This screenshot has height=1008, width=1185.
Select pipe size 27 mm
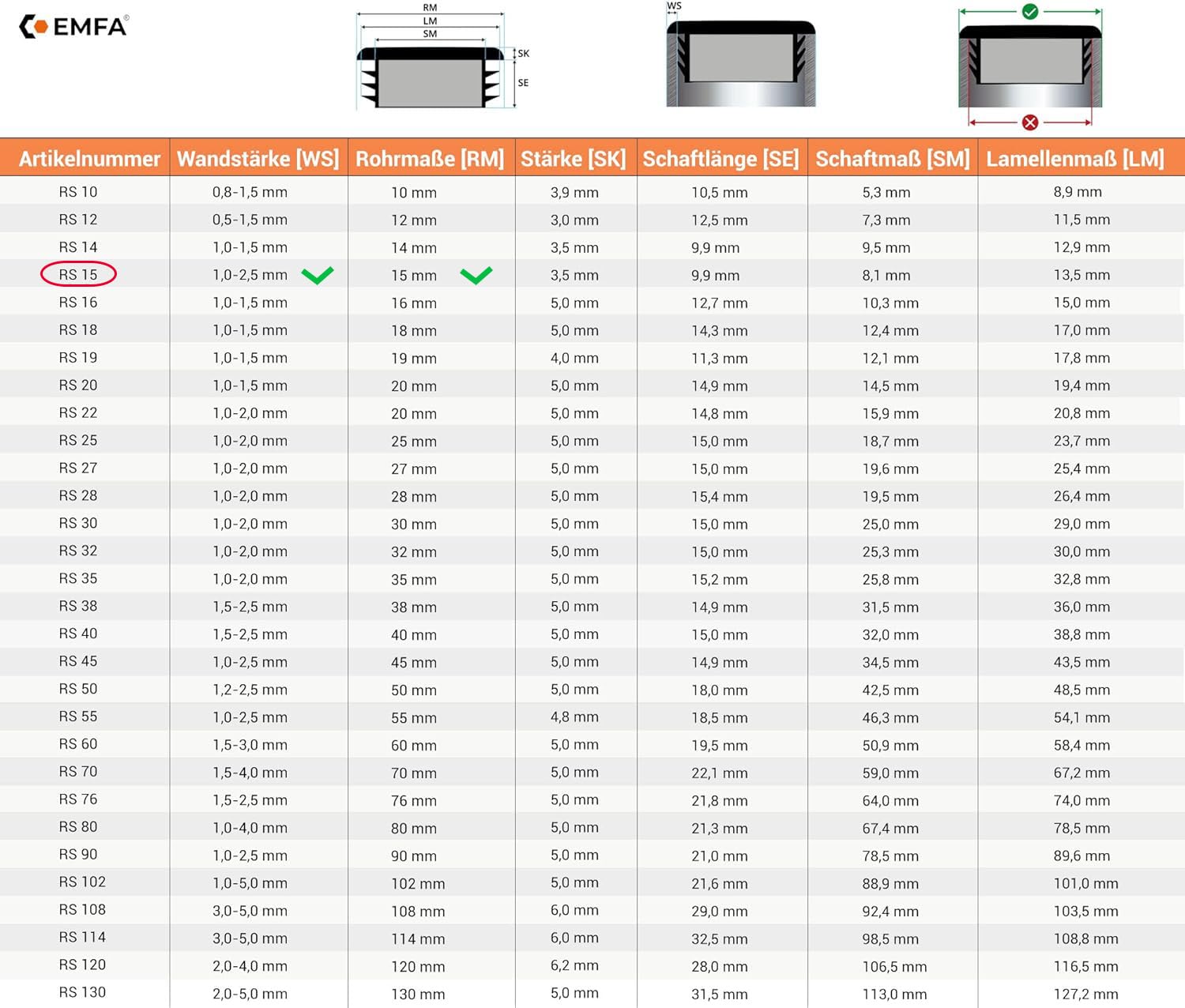click(414, 468)
